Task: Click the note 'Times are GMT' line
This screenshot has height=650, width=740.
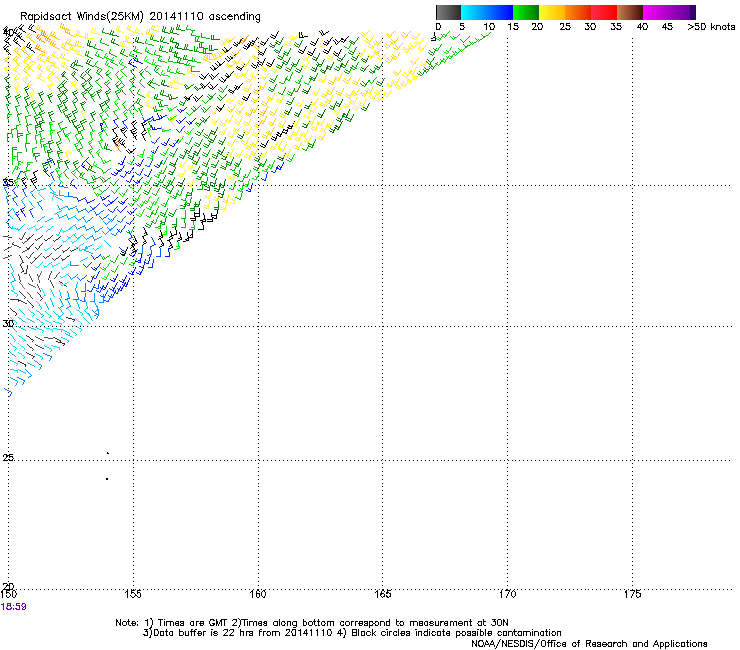Action: (x=312, y=623)
